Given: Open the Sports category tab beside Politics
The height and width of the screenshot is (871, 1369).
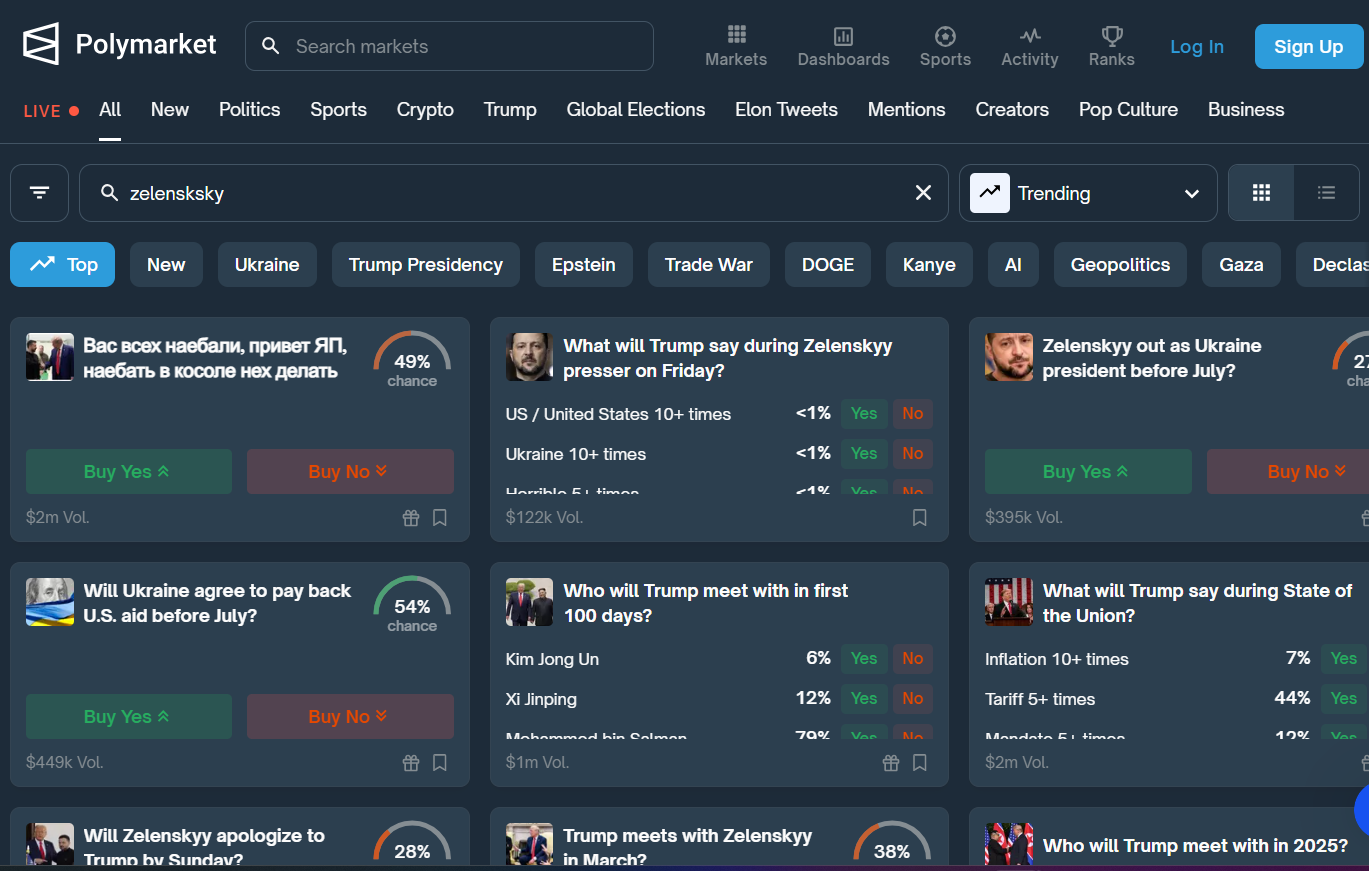Looking at the screenshot, I should click(x=338, y=110).
